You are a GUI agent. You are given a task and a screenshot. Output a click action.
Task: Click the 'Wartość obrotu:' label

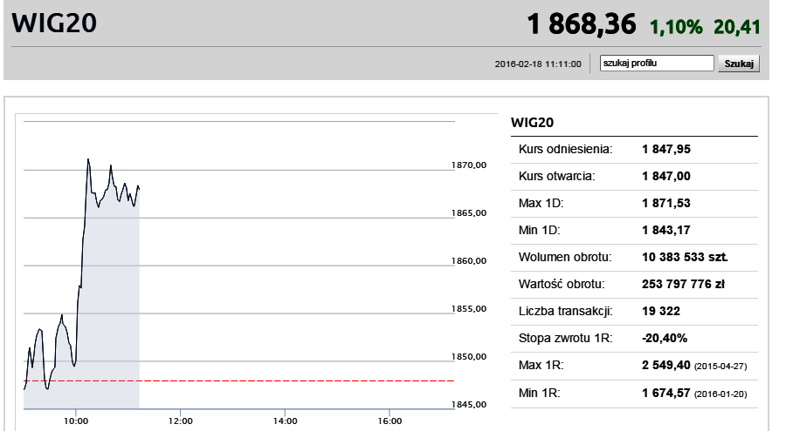pyautogui.click(x=561, y=285)
